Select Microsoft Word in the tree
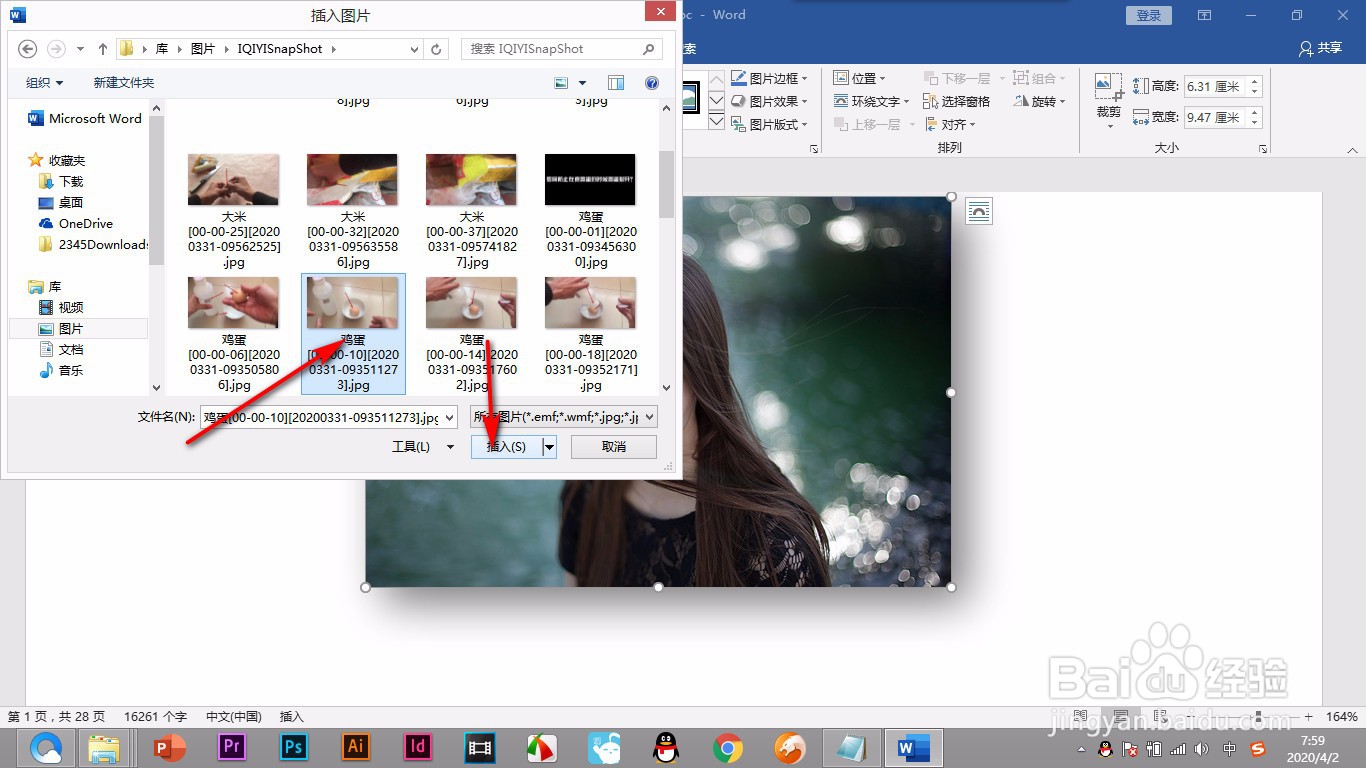1366x768 pixels. (85, 118)
